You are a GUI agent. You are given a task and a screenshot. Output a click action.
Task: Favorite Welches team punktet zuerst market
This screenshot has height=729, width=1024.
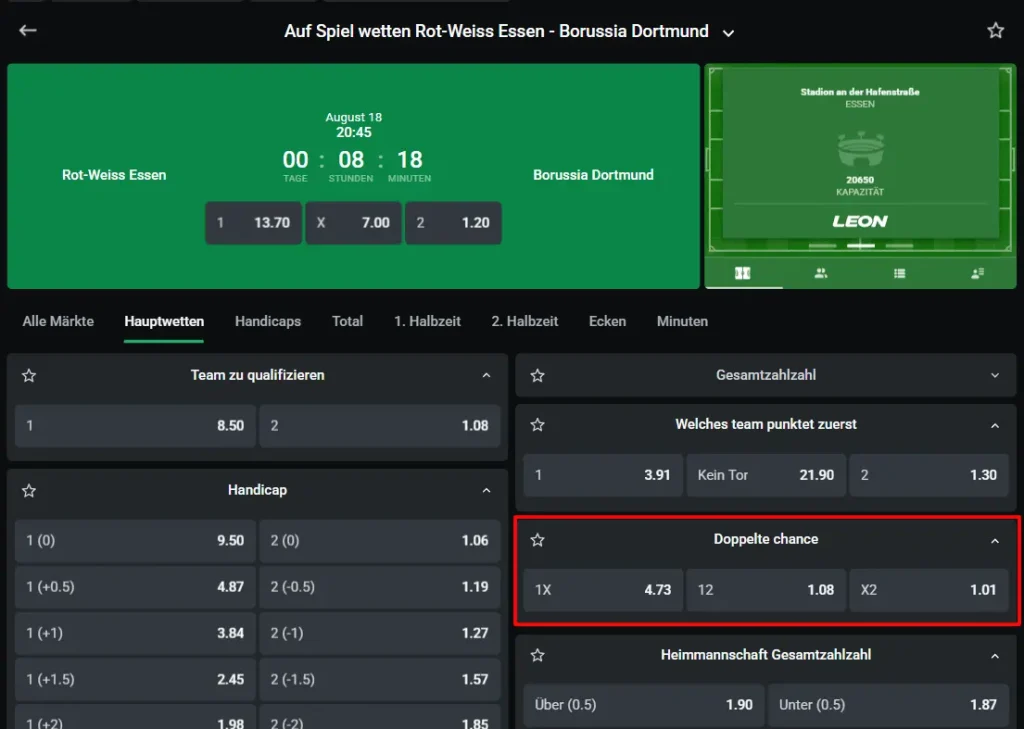537,425
